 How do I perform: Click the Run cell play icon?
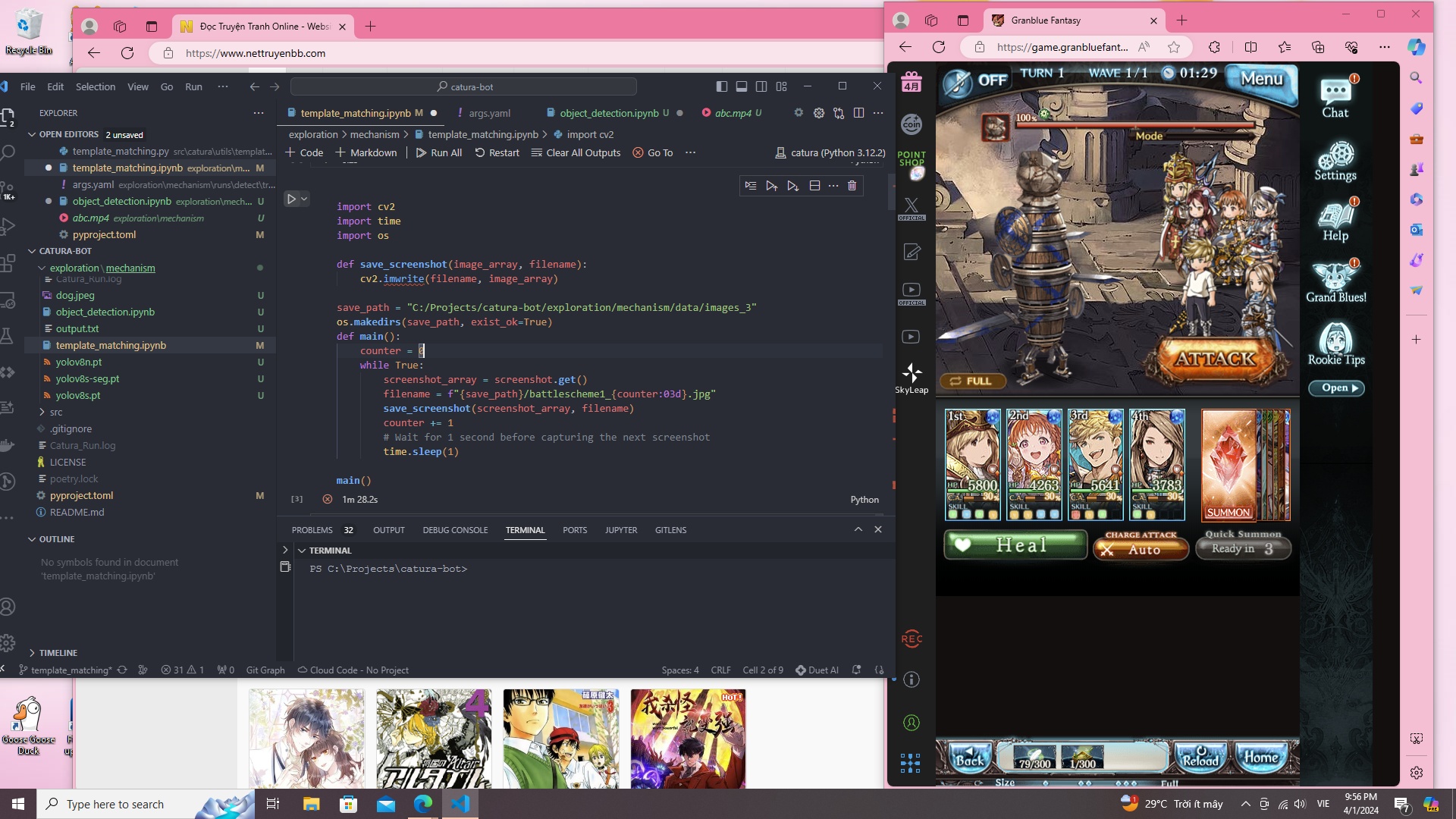(x=291, y=199)
